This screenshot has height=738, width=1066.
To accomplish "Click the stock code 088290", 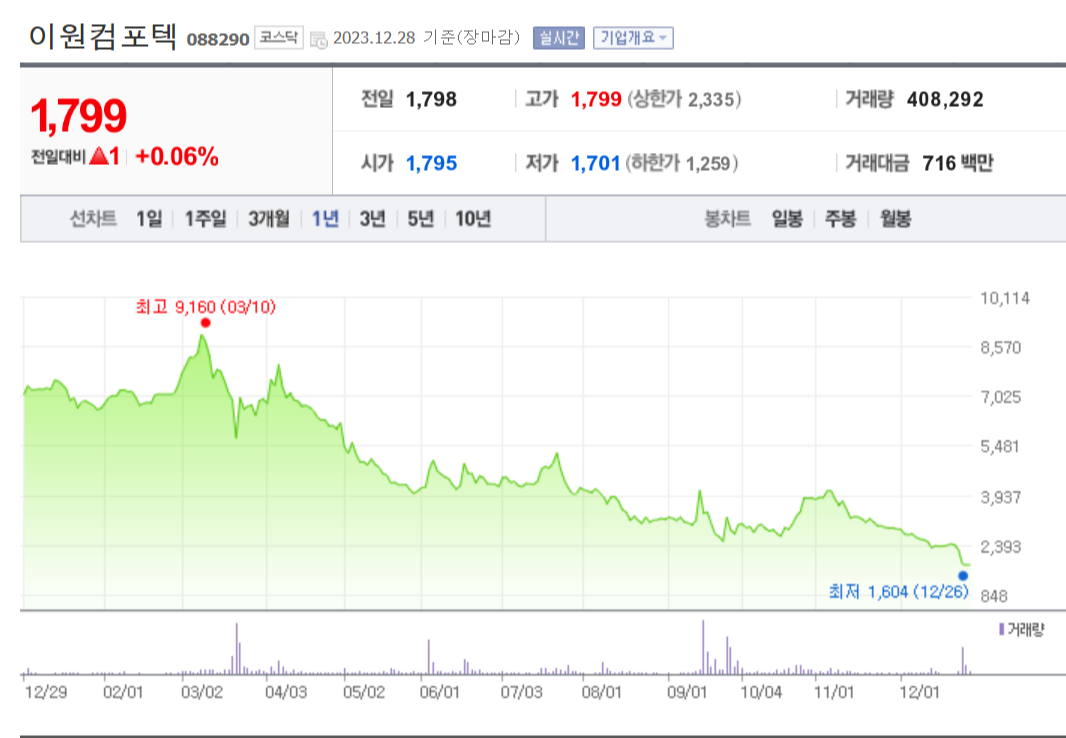I will click(218, 39).
